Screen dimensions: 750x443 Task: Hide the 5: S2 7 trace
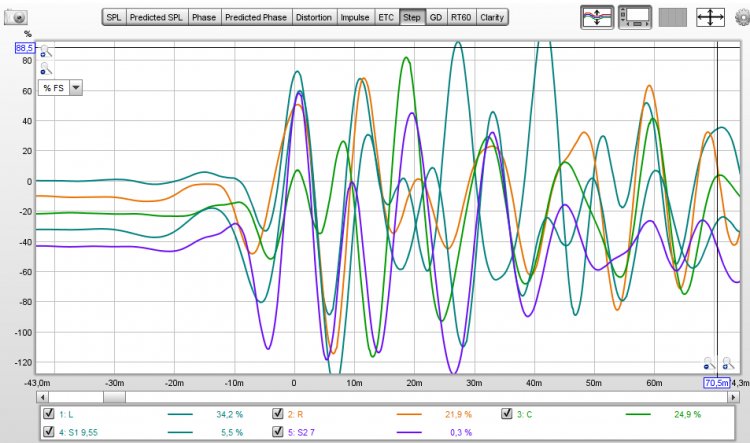(278, 432)
